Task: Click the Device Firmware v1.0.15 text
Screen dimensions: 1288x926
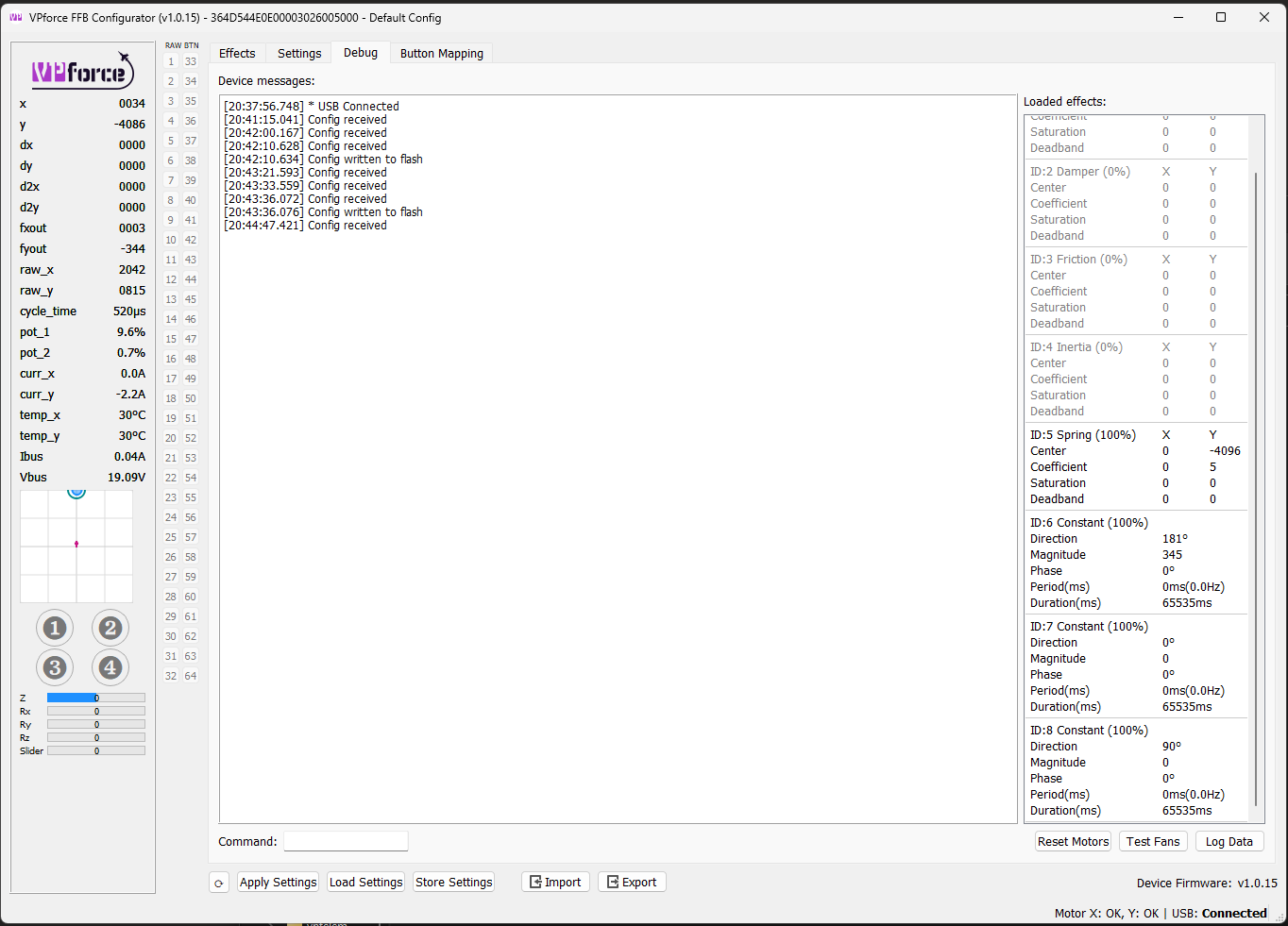Action: pyautogui.click(x=1207, y=884)
